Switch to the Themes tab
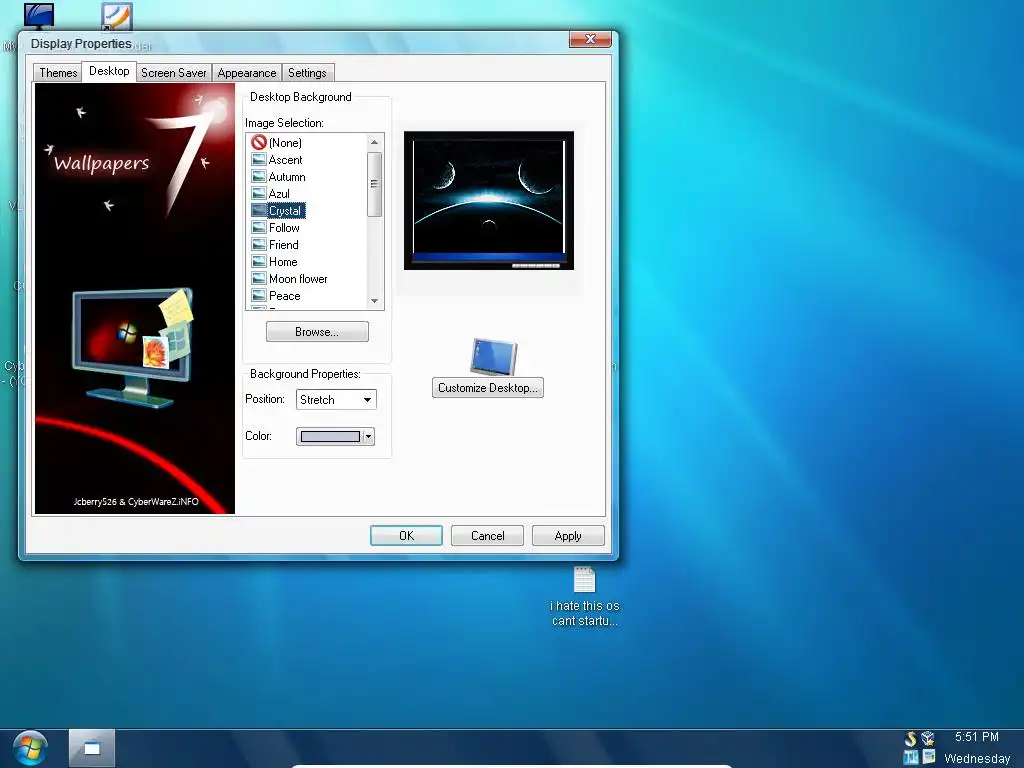The image size is (1024, 768). pos(58,72)
